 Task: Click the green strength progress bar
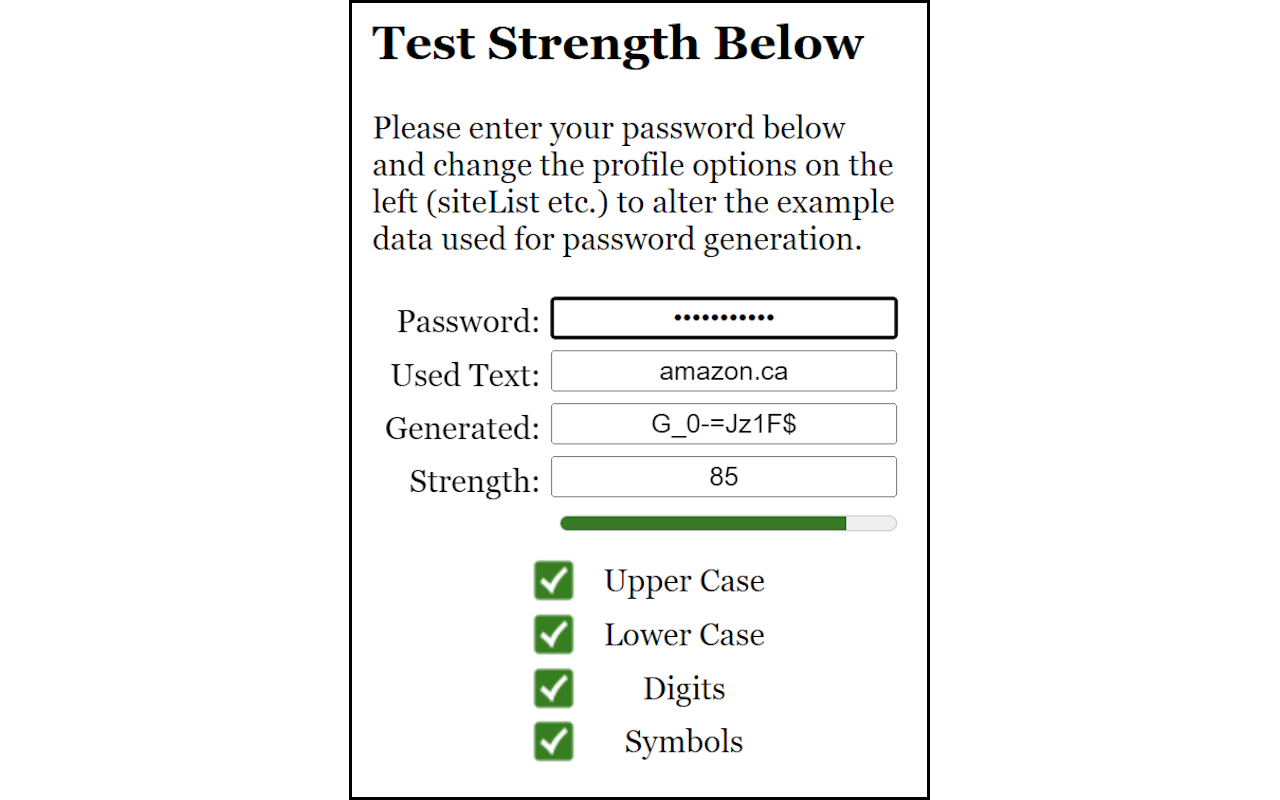point(700,523)
